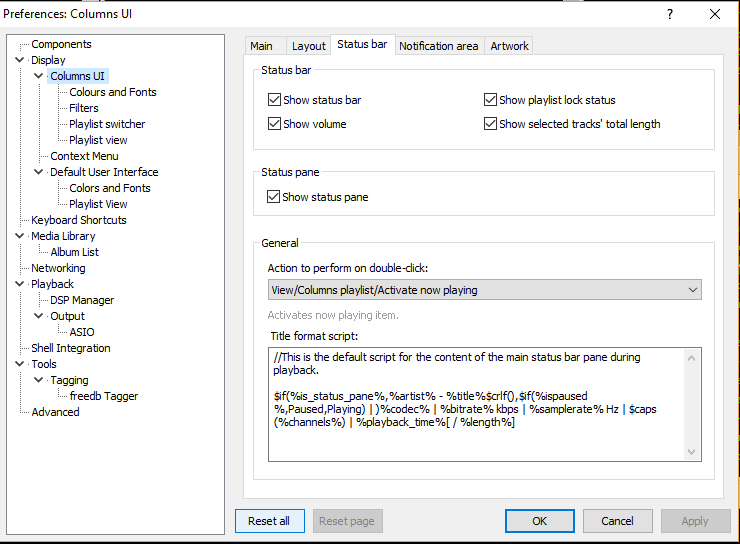740x544 pixels.
Task: Switch to the Layout tab
Action: 308,45
